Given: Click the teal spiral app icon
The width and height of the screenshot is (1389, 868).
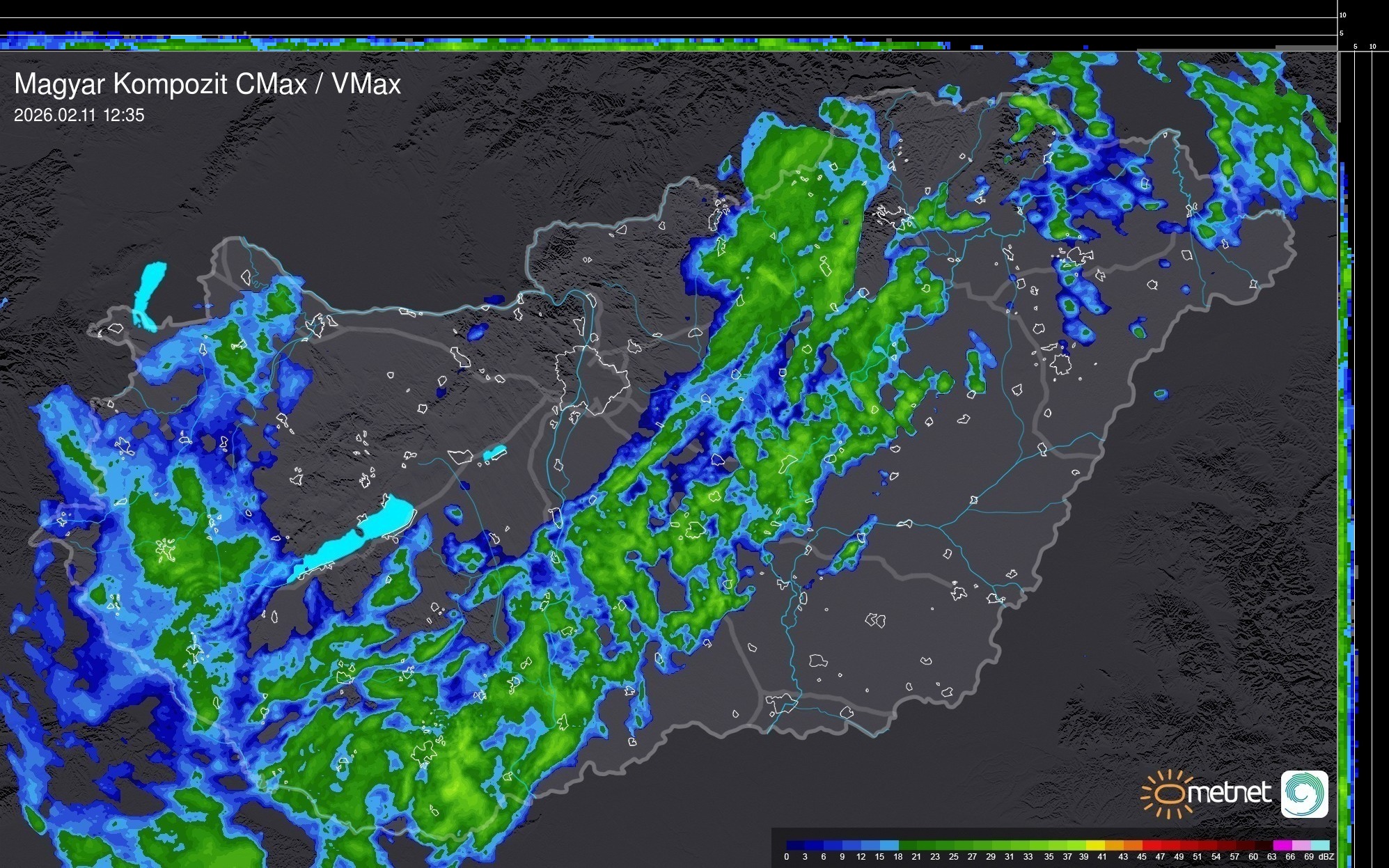Looking at the screenshot, I should 1304,794.
